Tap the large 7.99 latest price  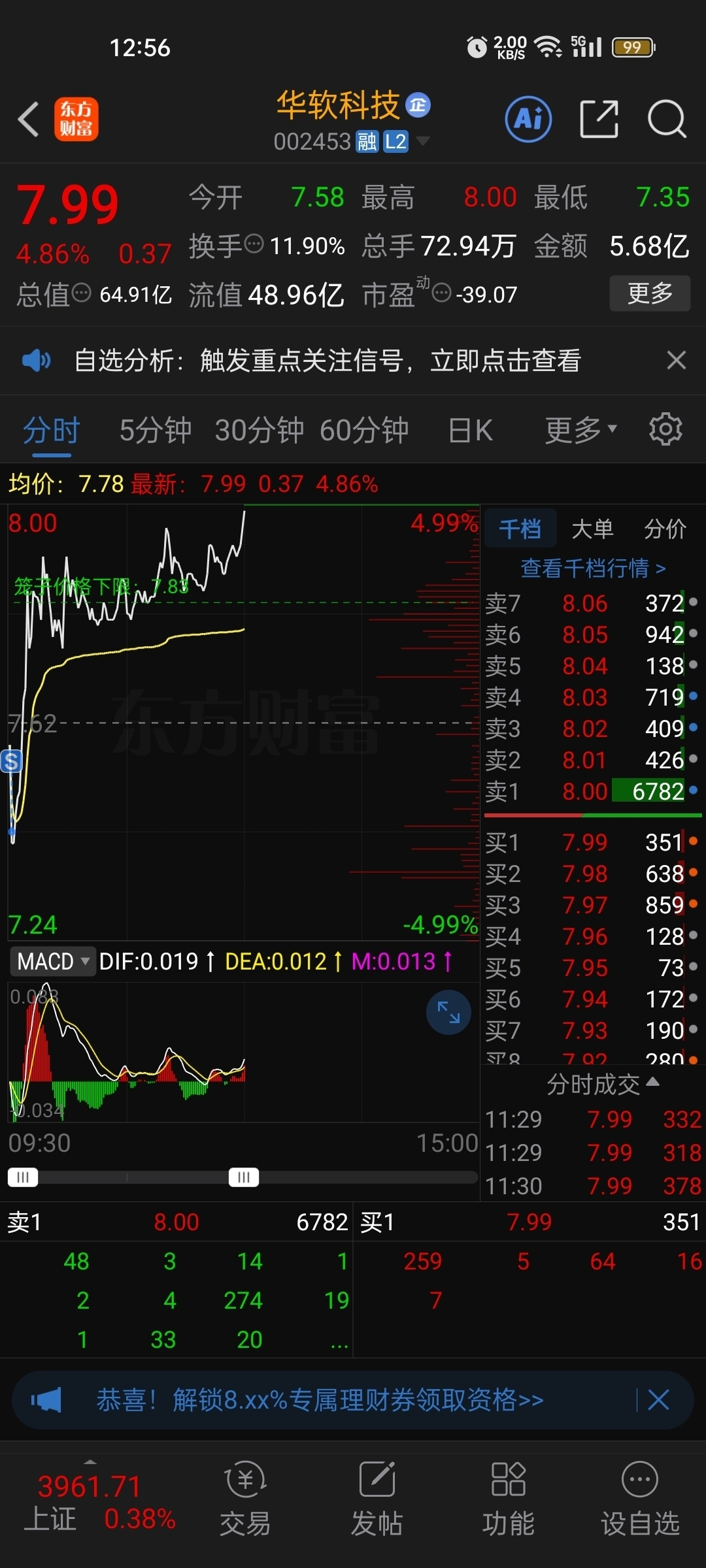point(67,205)
